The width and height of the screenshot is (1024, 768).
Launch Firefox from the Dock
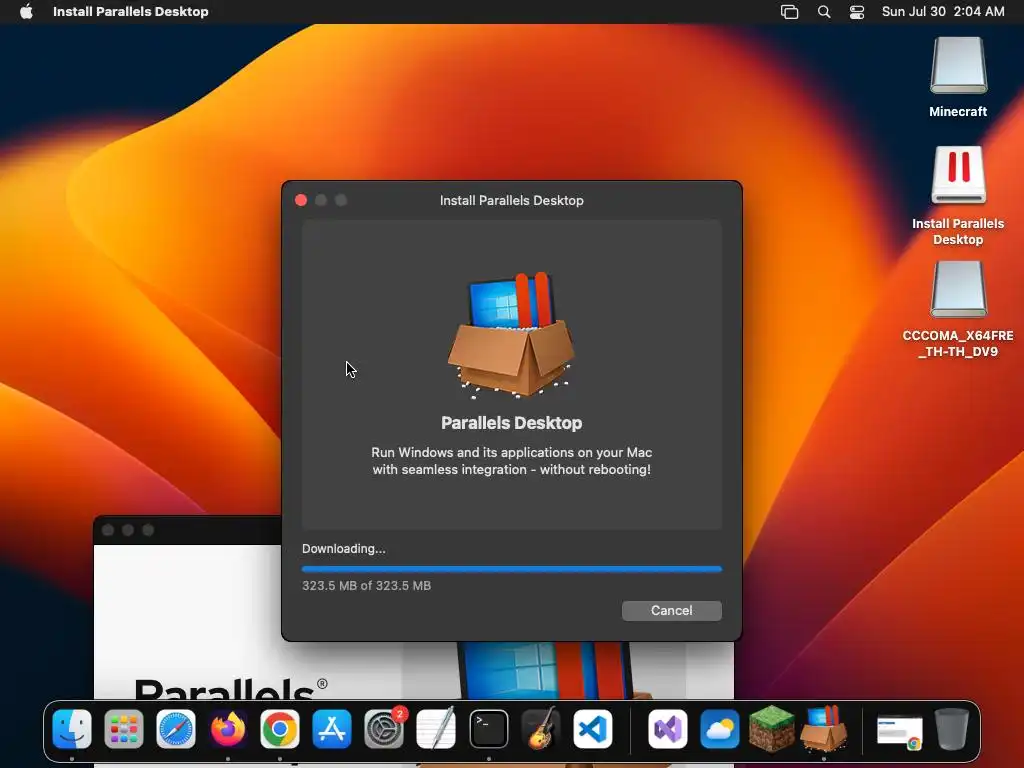(228, 729)
